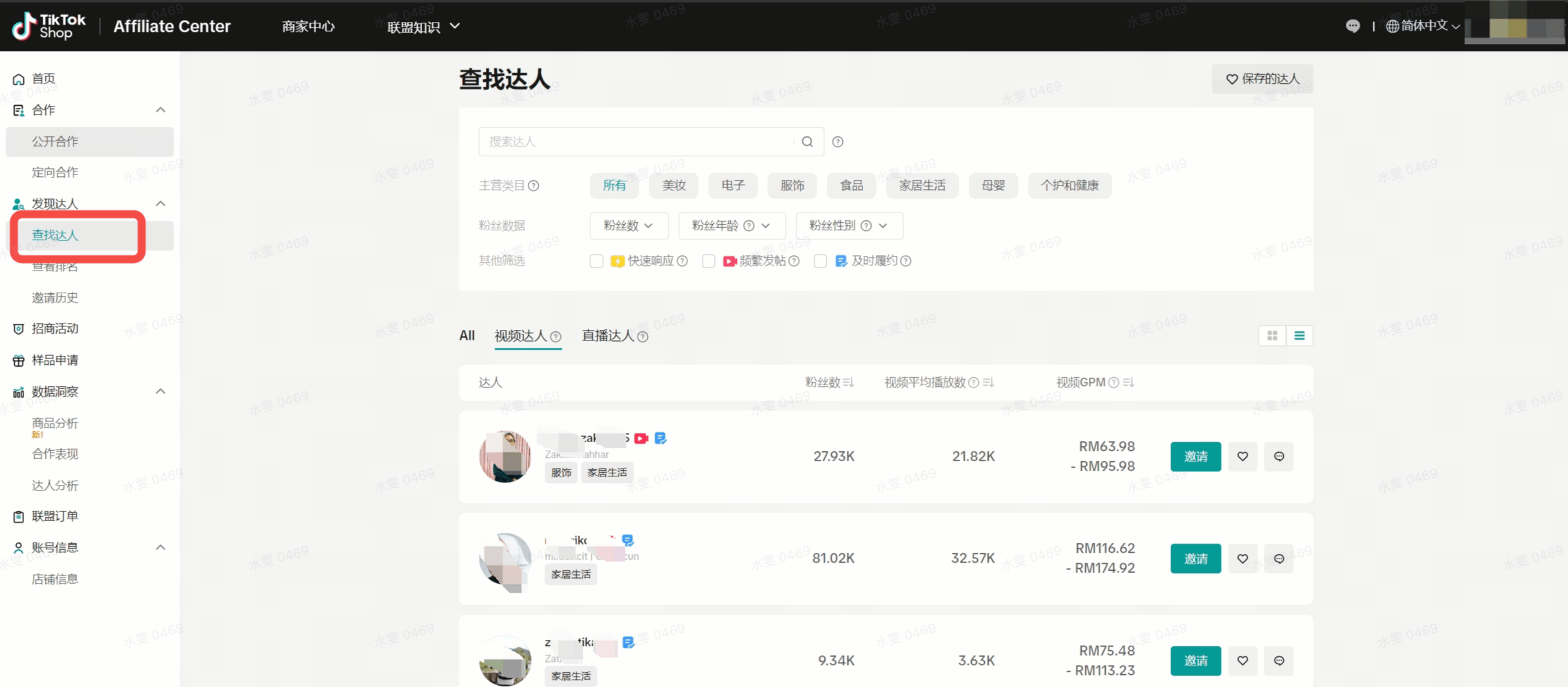Switch to list view layout icon
The image size is (1568, 687).
point(1299,336)
